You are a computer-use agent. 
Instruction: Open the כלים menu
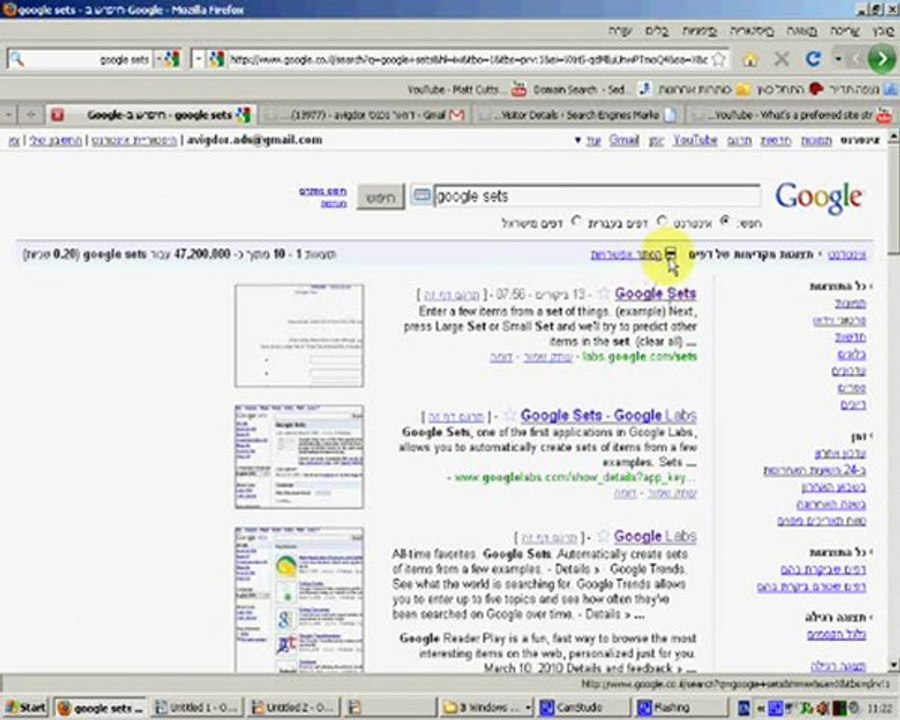[657, 30]
